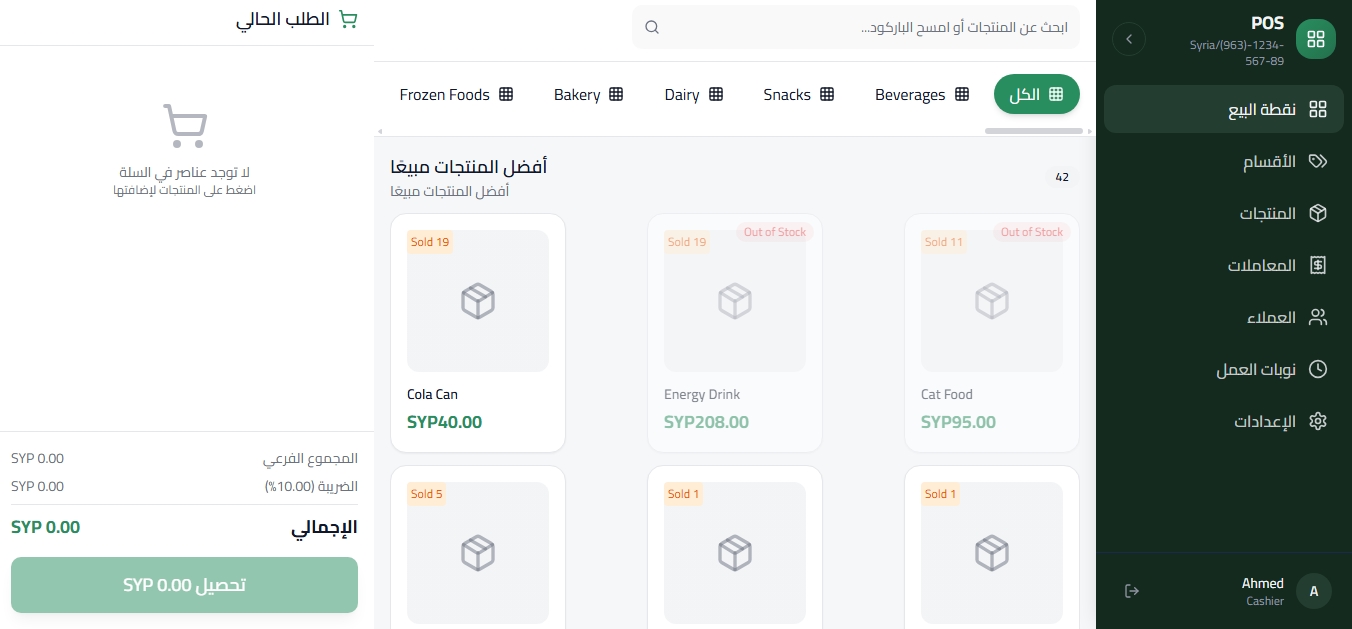Click the shopping cart icon in order header

(x=348, y=20)
